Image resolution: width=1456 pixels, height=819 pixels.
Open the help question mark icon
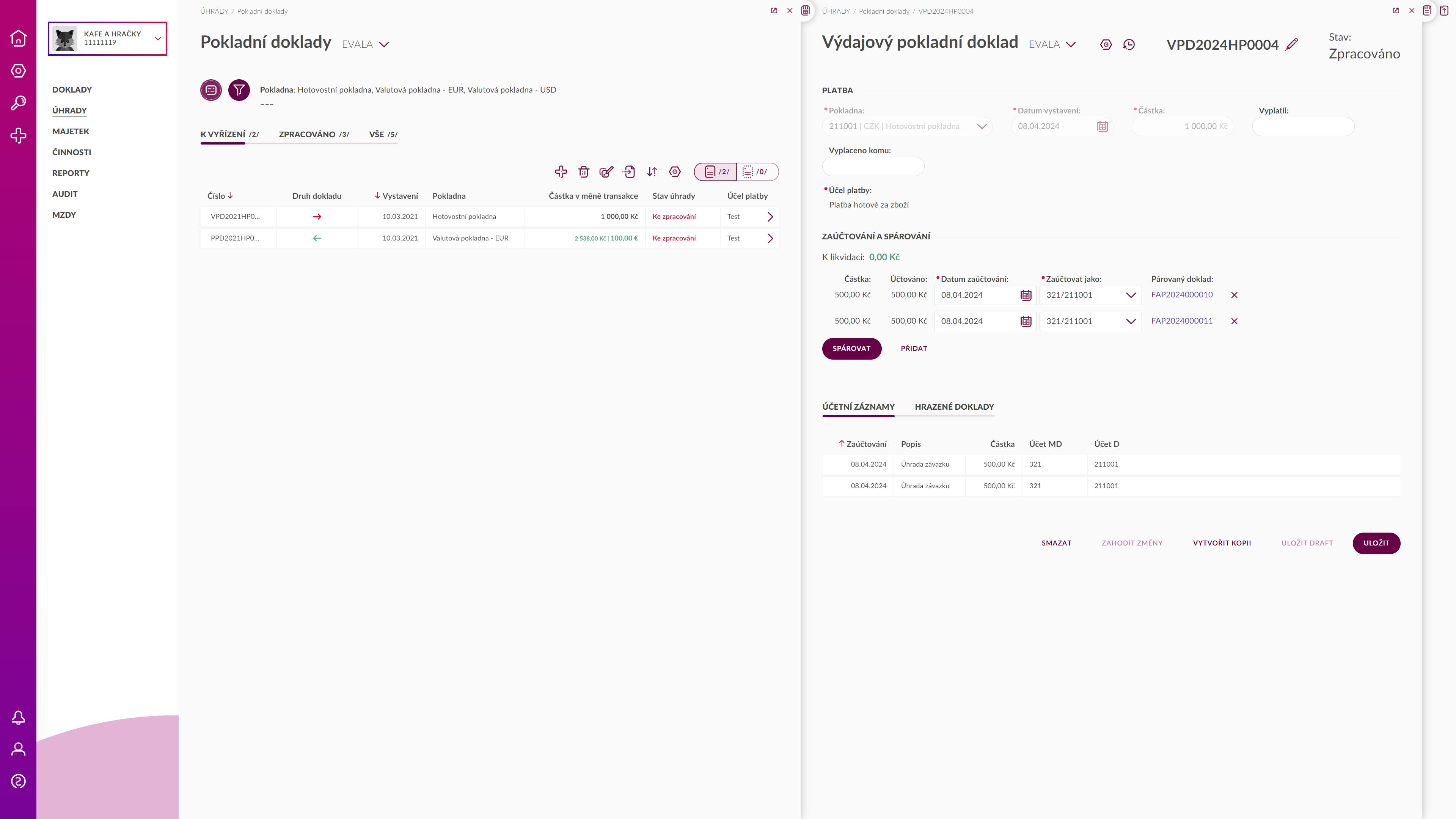coord(18,782)
